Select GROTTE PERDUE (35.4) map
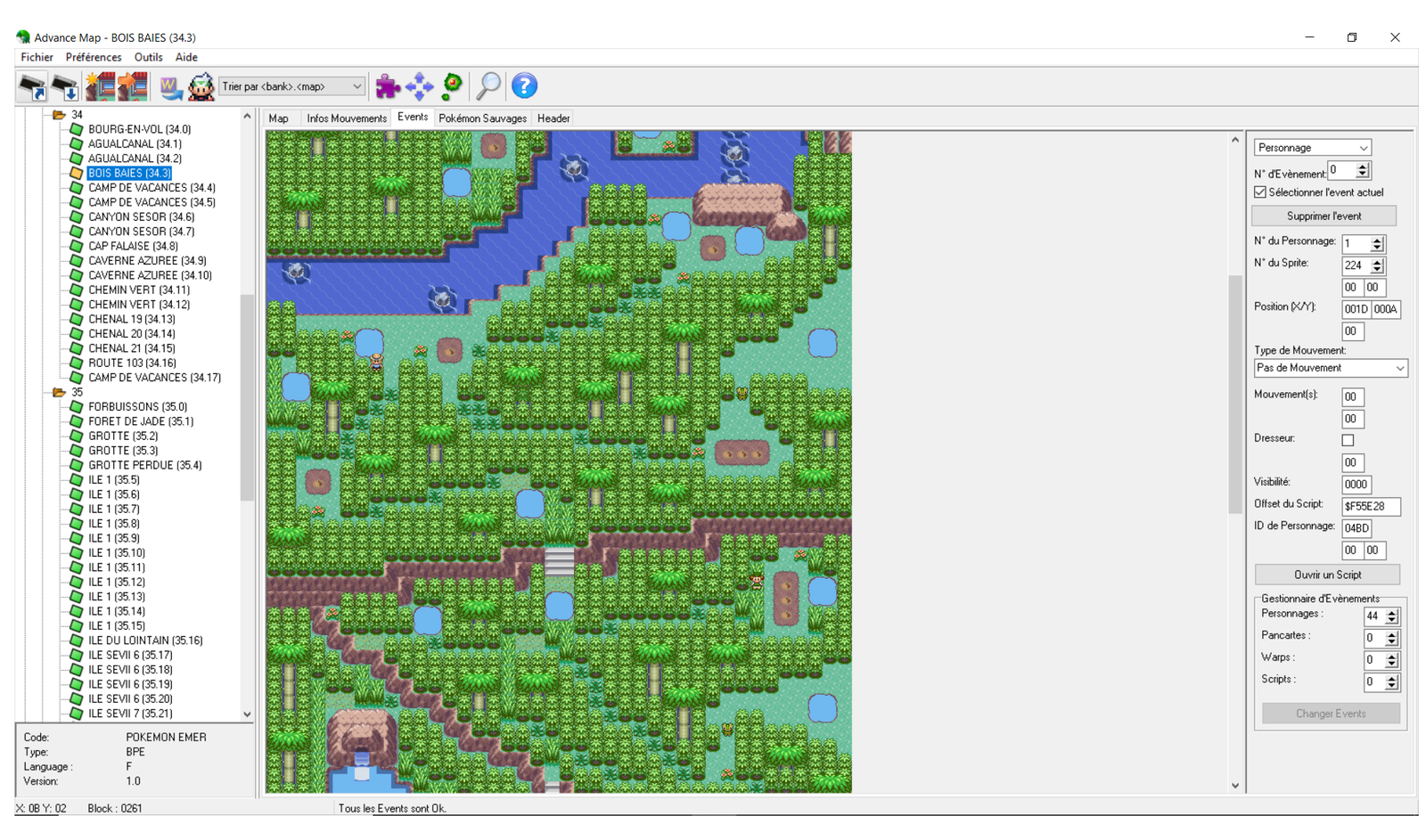The image size is (1426, 840). [144, 465]
